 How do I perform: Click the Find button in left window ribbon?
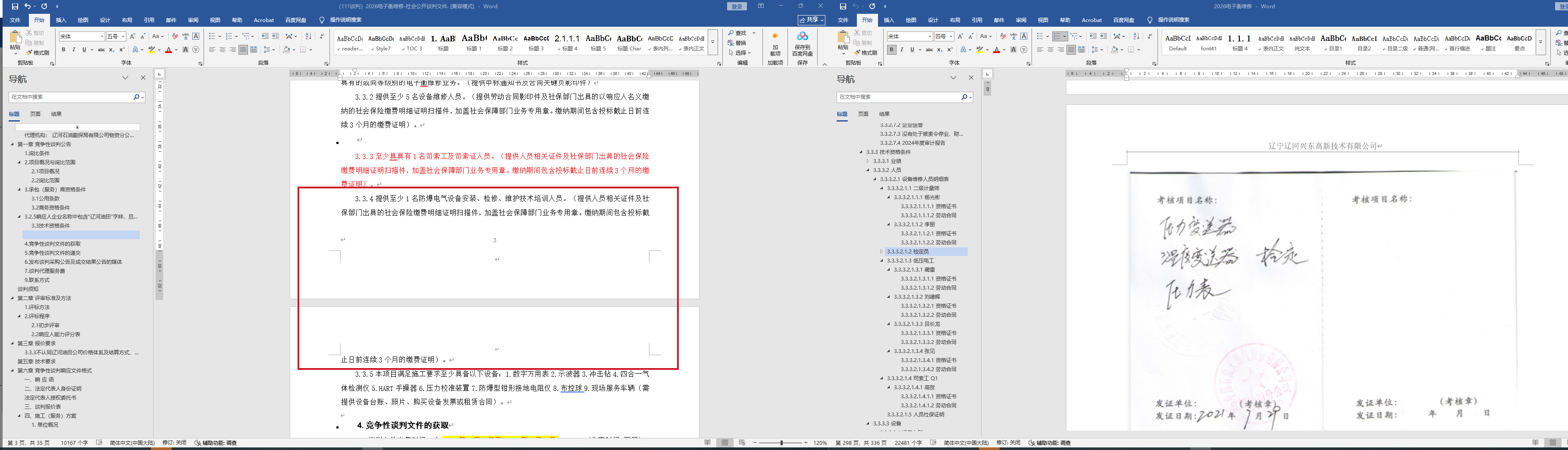click(740, 33)
